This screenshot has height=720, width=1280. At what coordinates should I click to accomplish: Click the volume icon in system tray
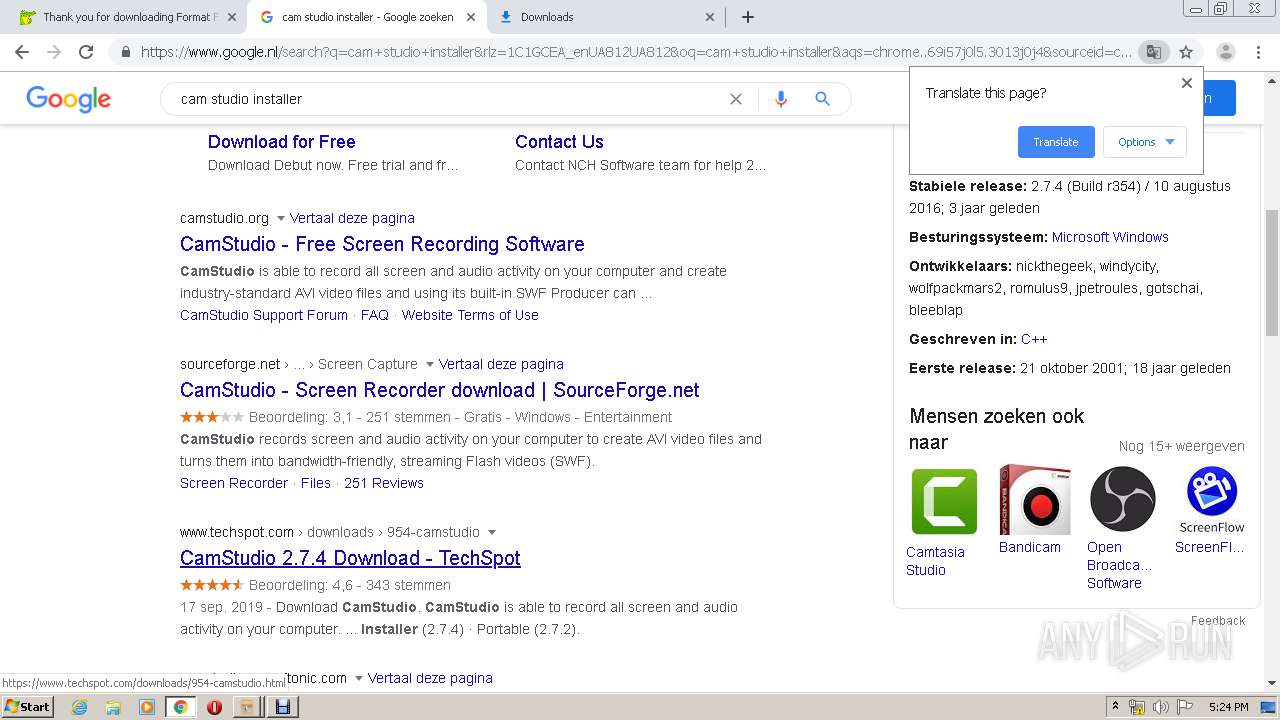(1160, 707)
